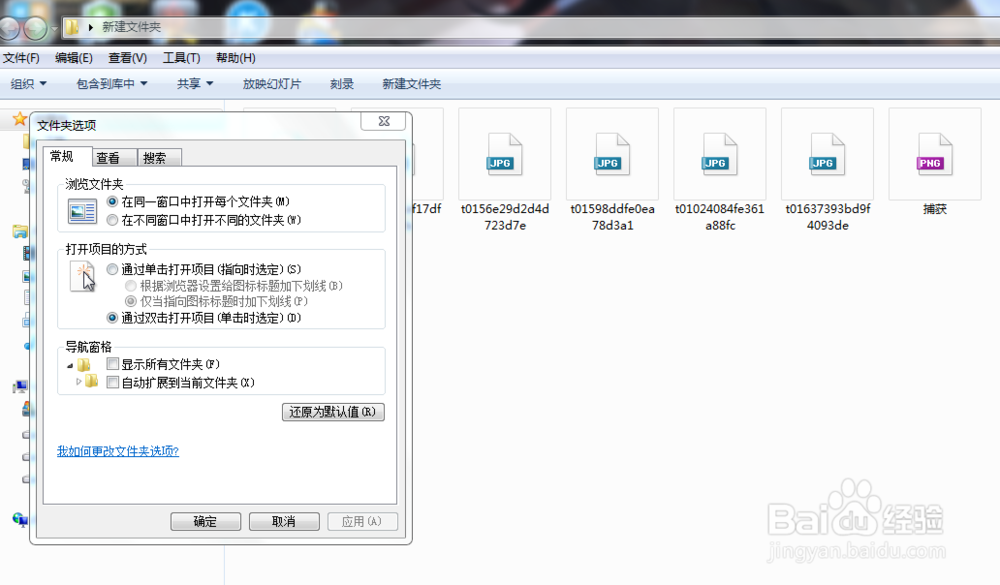Image resolution: width=1000 pixels, height=585 pixels.
Task: Open the 我如何更改文件夹选项 help link
Action: pyautogui.click(x=117, y=452)
